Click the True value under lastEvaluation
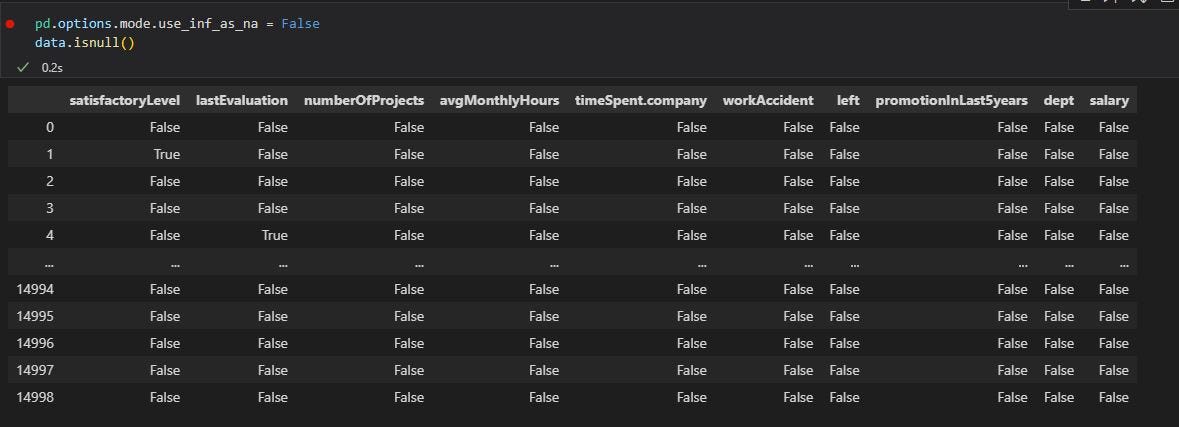This screenshot has width=1179, height=427. pyautogui.click(x=274, y=235)
